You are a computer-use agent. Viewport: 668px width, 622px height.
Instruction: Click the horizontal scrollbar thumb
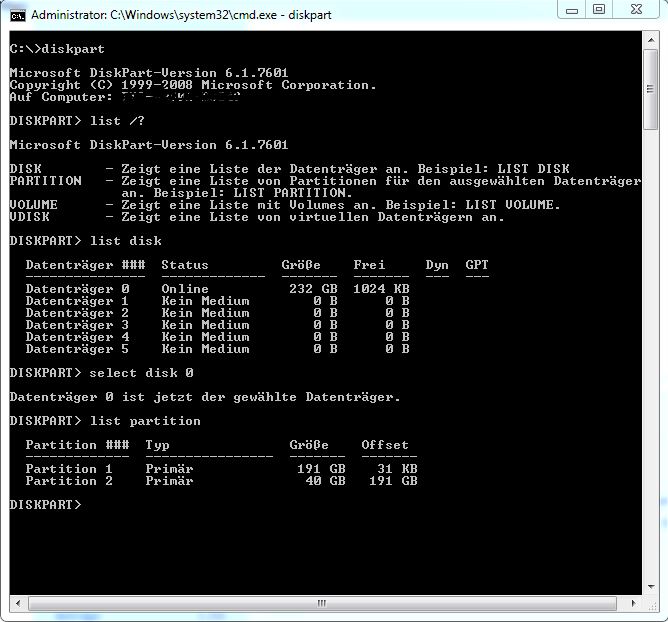[x=321, y=603]
